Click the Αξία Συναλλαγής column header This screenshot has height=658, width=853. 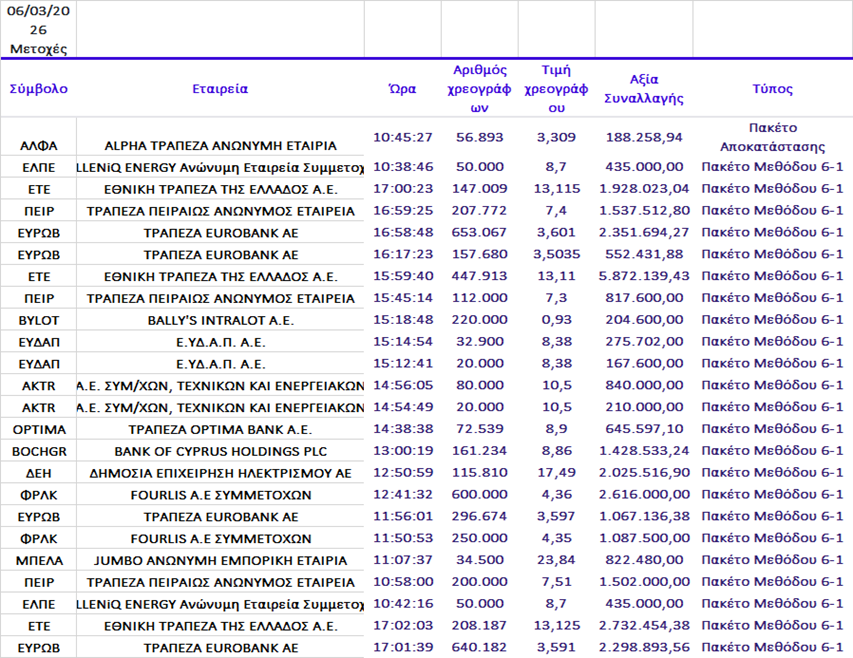pos(644,89)
